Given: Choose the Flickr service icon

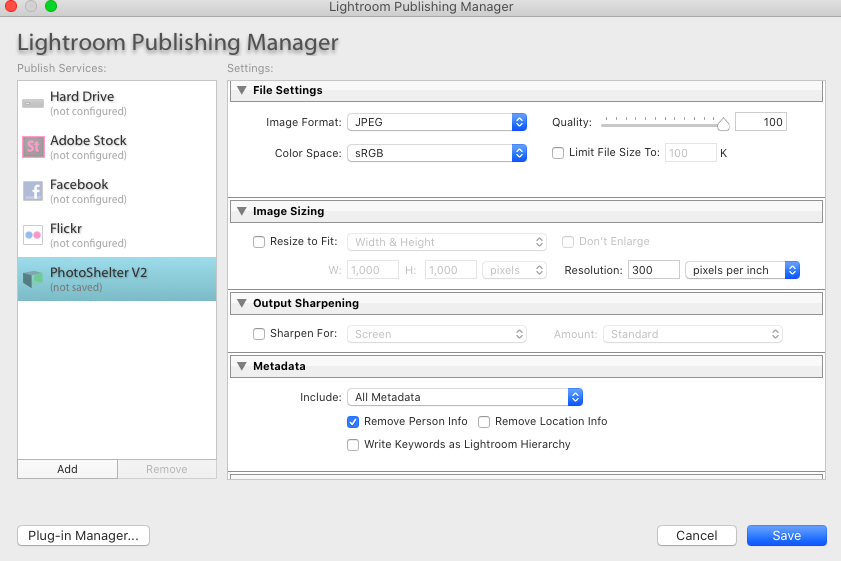Looking at the screenshot, I should click(x=33, y=235).
